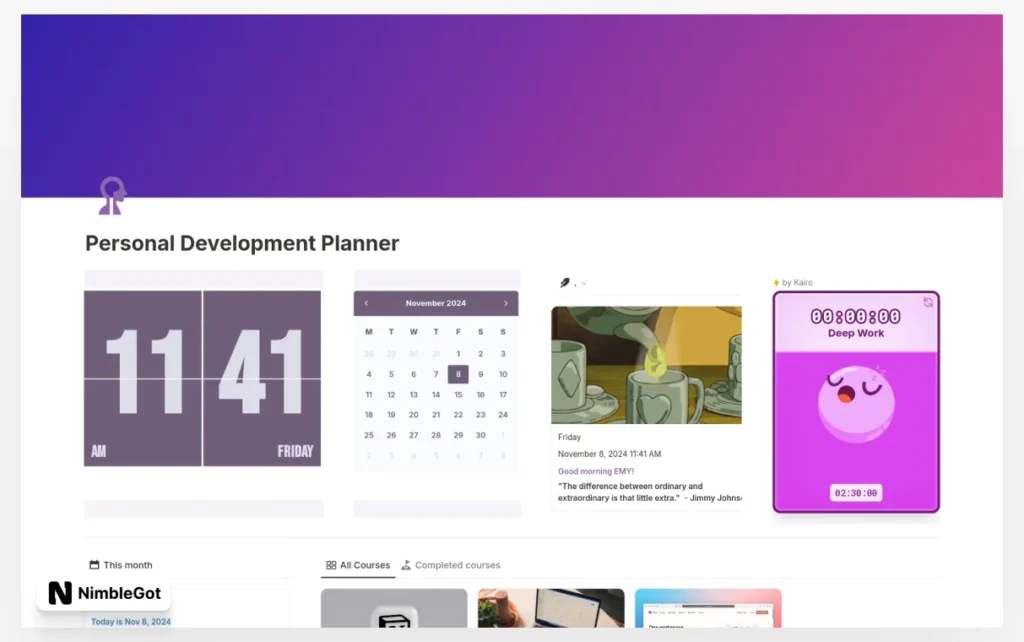The width and height of the screenshot is (1024, 642).
Task: Click the hour '11' flip clock panel
Action: pos(142,378)
